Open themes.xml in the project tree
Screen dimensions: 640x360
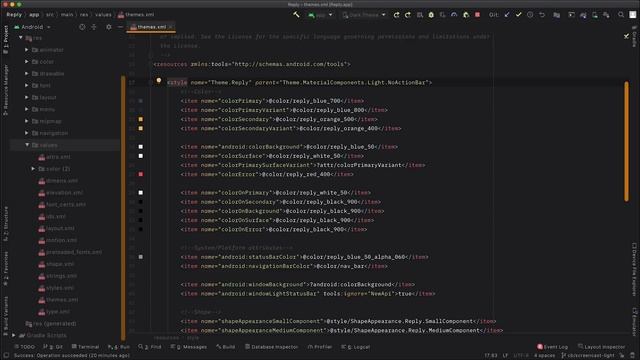(58, 300)
